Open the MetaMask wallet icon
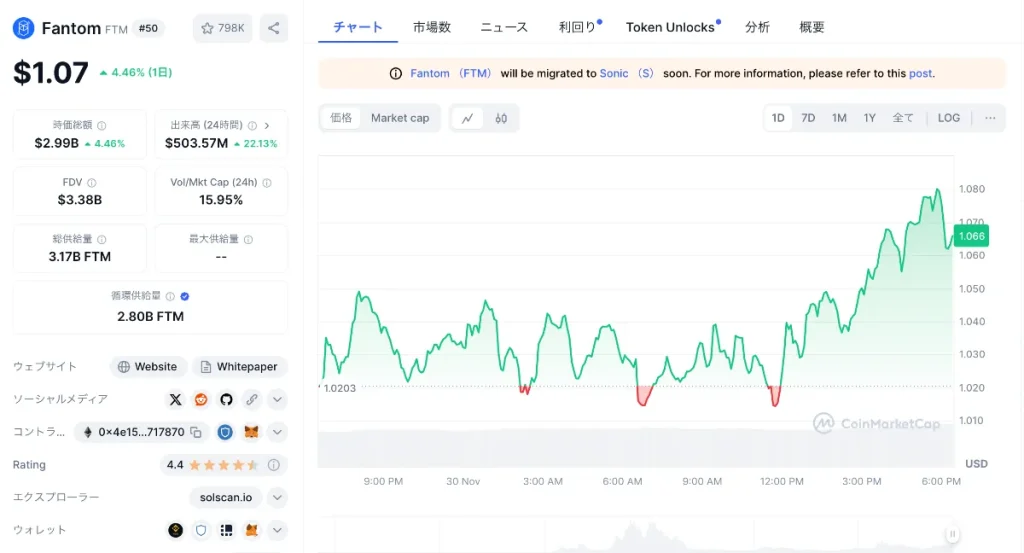The width and height of the screenshot is (1024, 553). [x=251, y=530]
